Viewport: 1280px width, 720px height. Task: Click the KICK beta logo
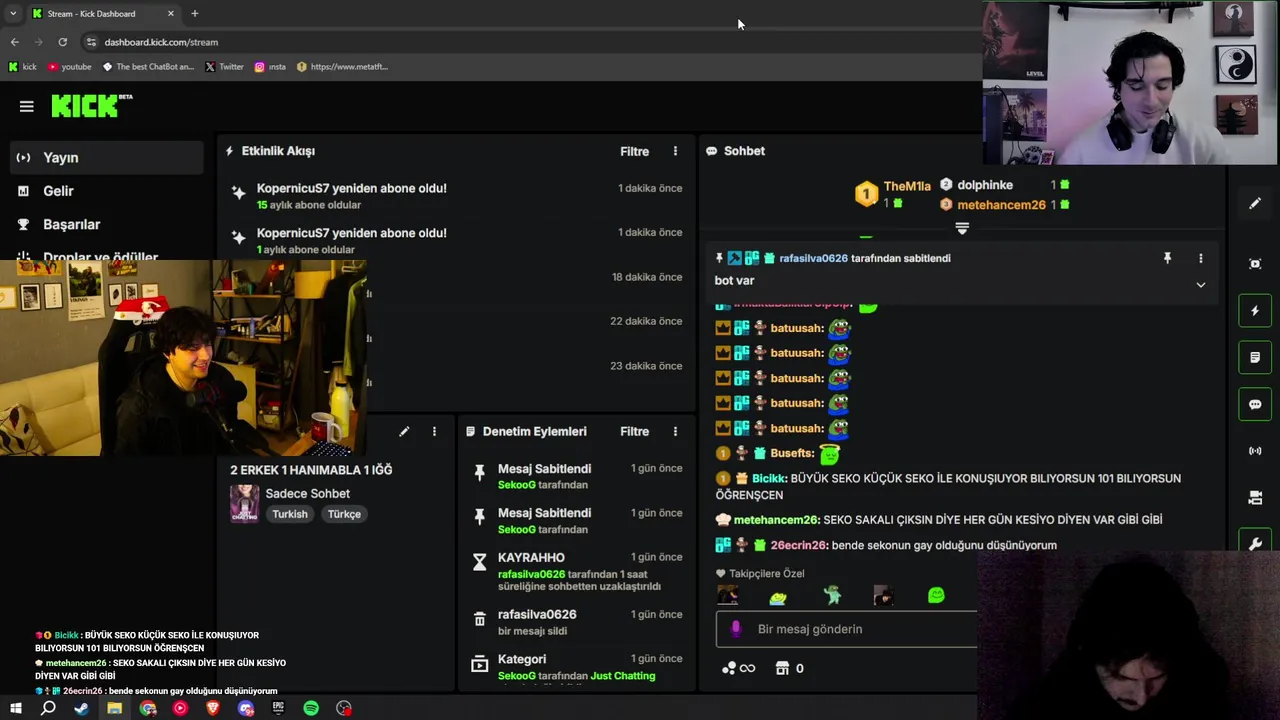click(92, 105)
